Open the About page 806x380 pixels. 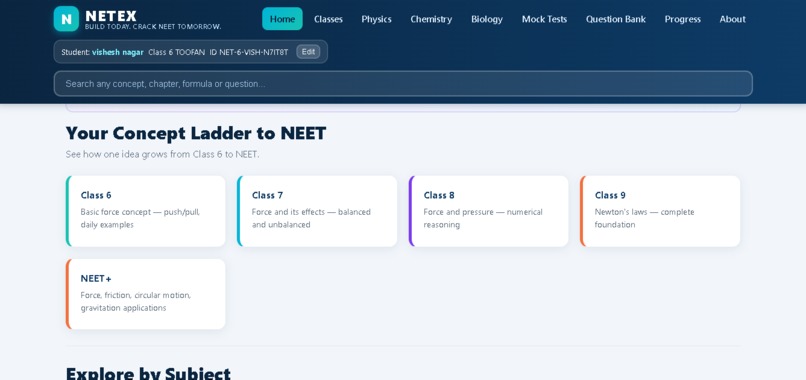pyautogui.click(x=732, y=19)
